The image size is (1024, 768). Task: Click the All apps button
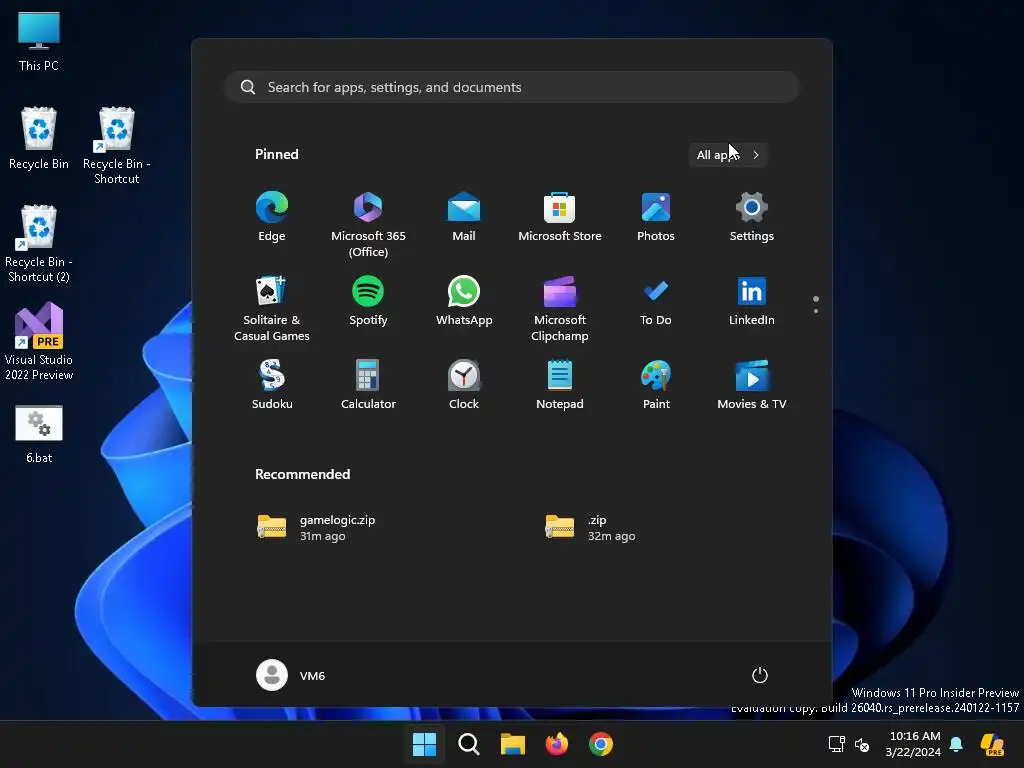click(728, 155)
